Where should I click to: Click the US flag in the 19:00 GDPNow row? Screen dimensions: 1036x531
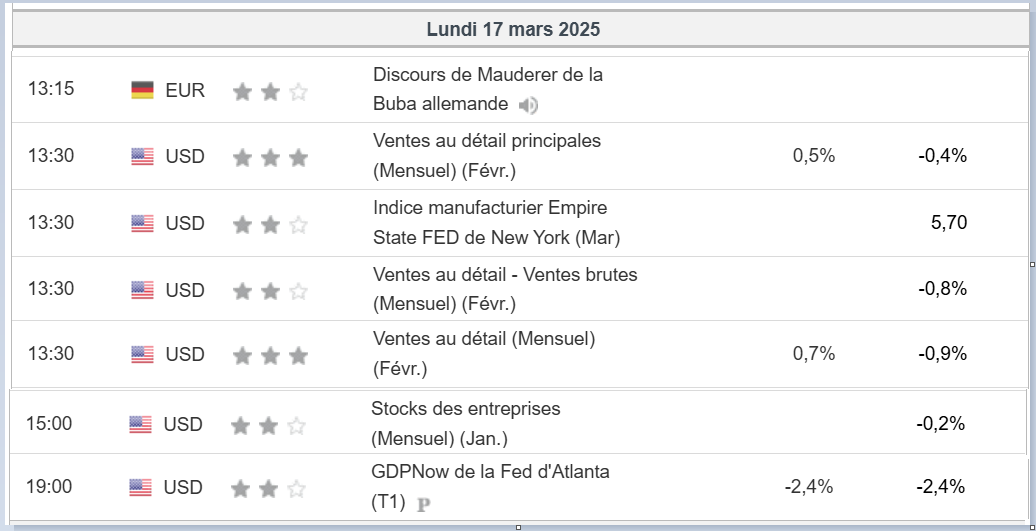tap(140, 488)
